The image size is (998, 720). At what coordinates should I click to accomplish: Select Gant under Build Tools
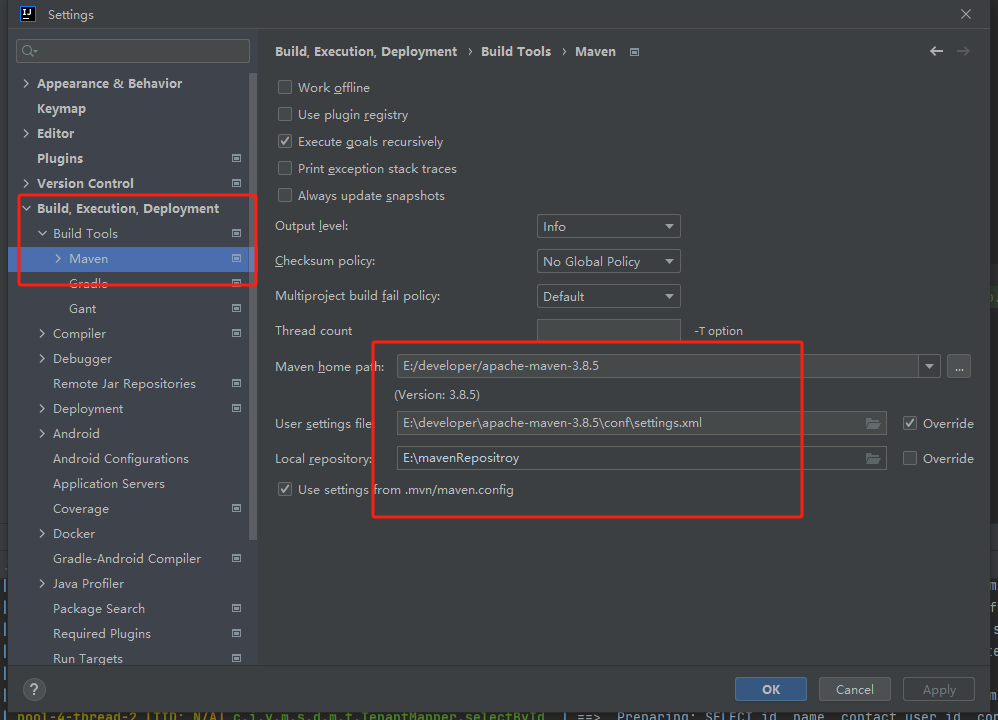(x=83, y=309)
